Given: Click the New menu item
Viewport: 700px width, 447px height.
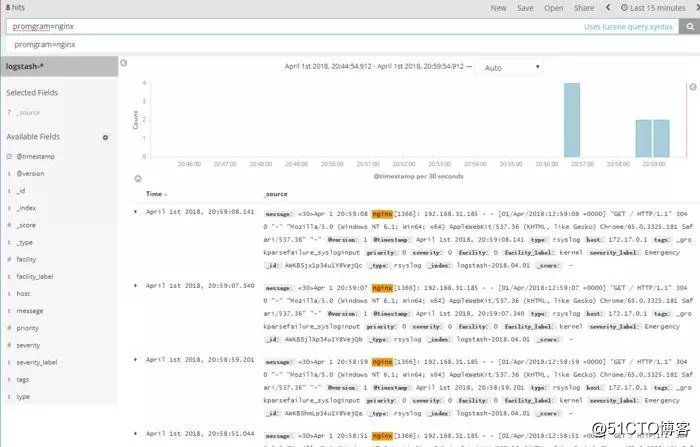Looking at the screenshot, I should [498, 8].
